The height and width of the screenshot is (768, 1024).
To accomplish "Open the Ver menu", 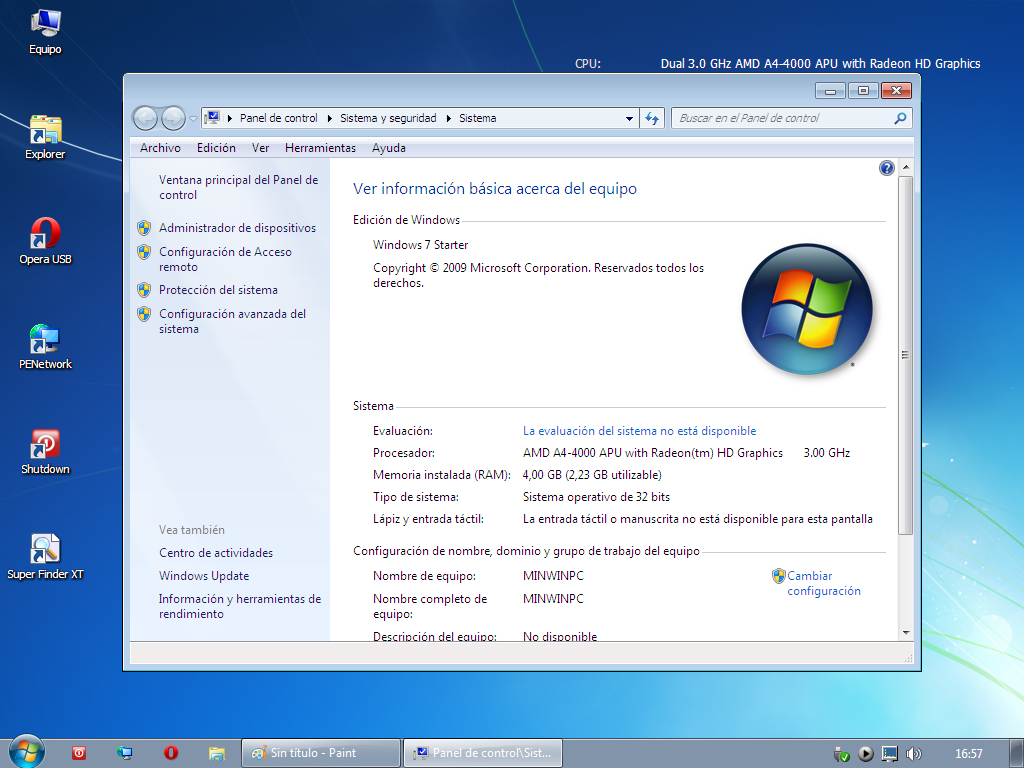I will tap(260, 147).
